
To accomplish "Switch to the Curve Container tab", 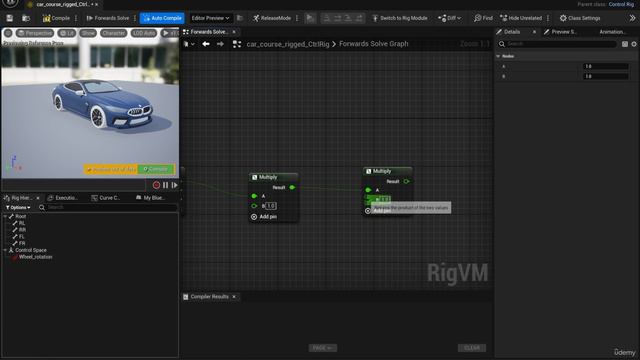I will tap(106, 198).
